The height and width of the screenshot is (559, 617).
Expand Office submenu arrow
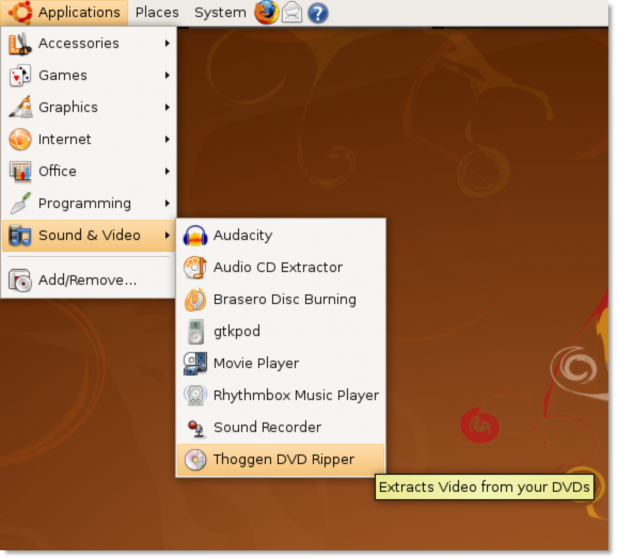167,172
